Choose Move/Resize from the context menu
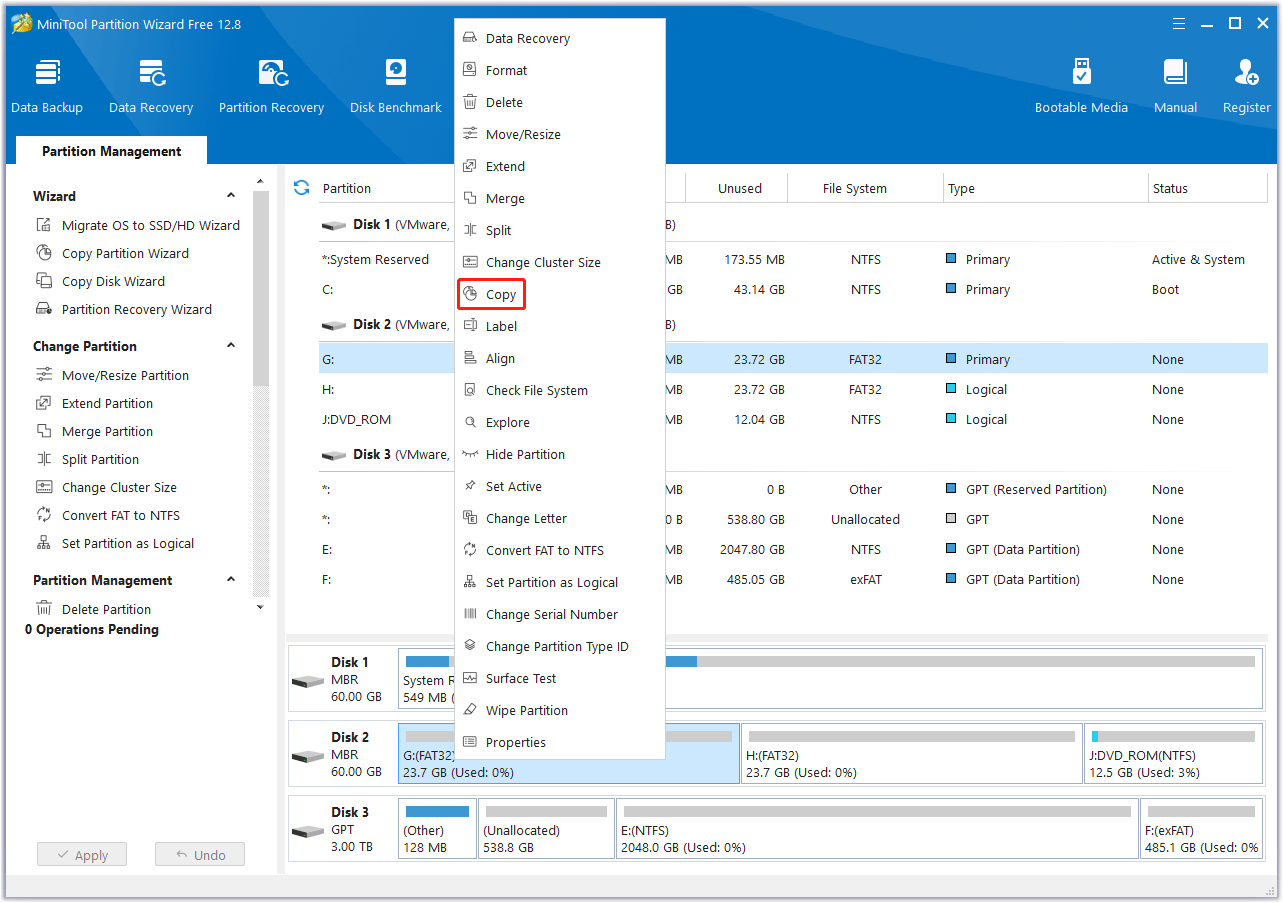This screenshot has width=1283, height=903. click(x=560, y=134)
